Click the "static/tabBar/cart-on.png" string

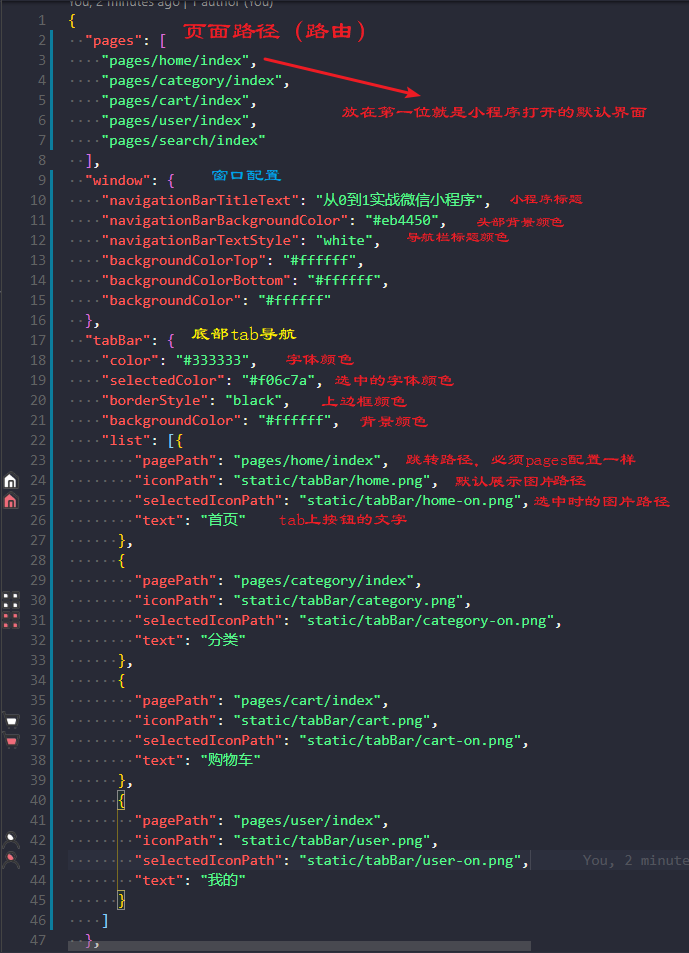410,740
